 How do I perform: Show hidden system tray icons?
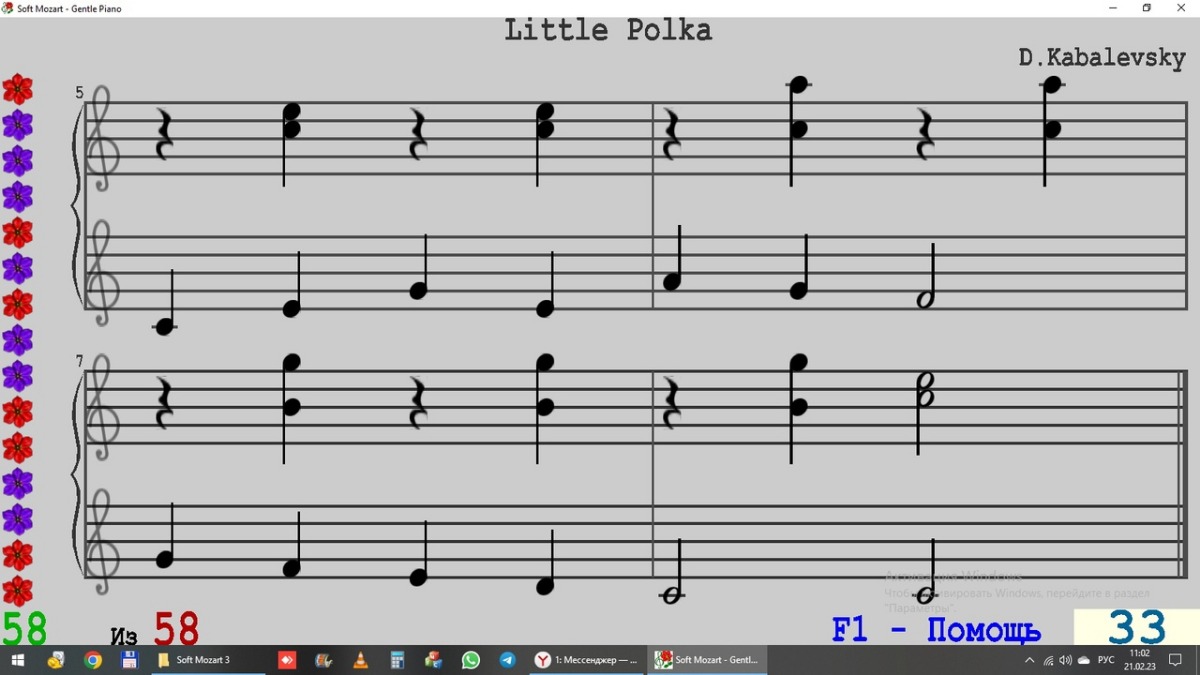(x=1030, y=660)
